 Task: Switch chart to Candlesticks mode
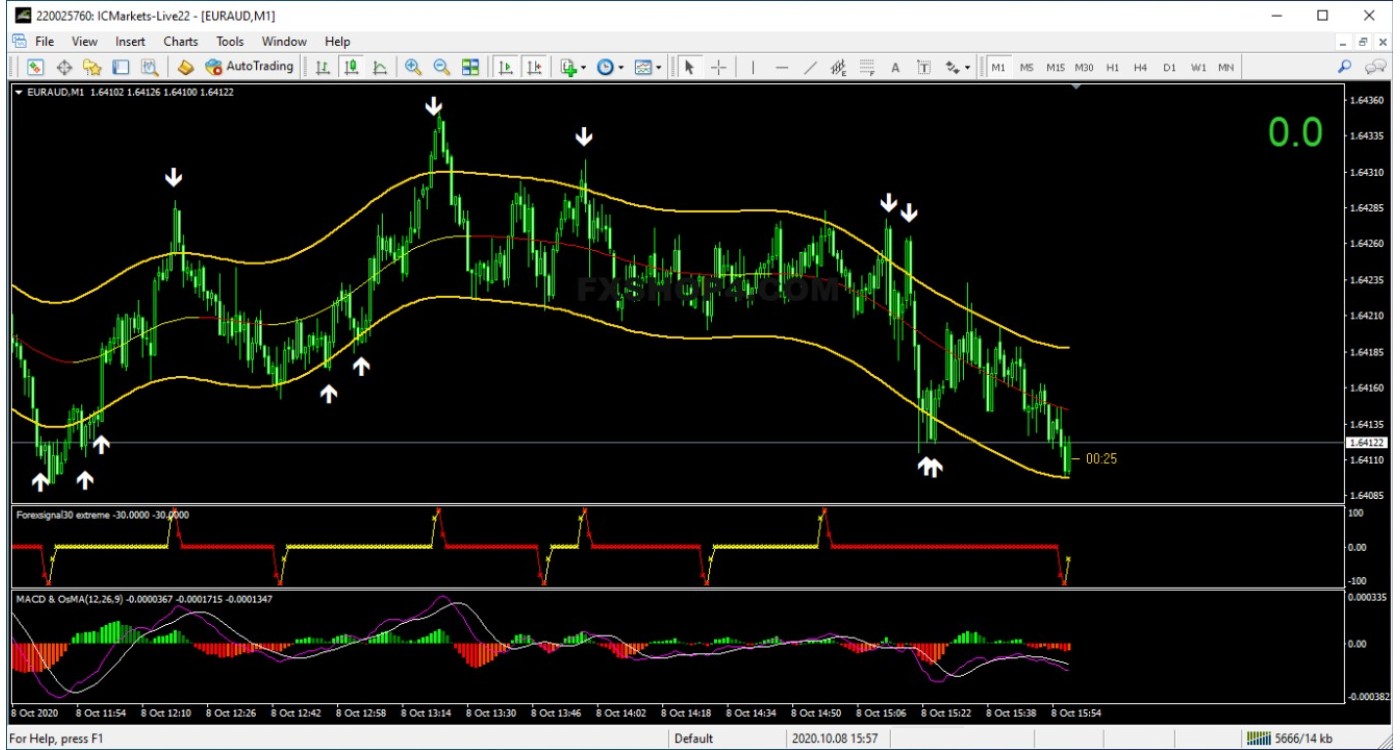point(351,67)
